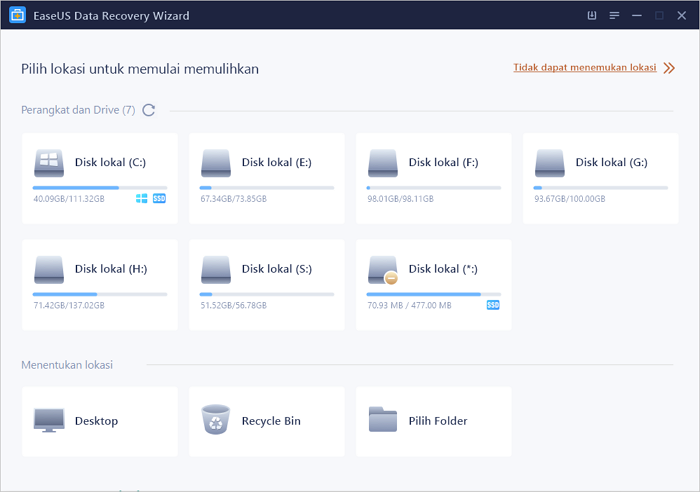
Task: Click the Desktop monitor icon
Action: pos(49,420)
